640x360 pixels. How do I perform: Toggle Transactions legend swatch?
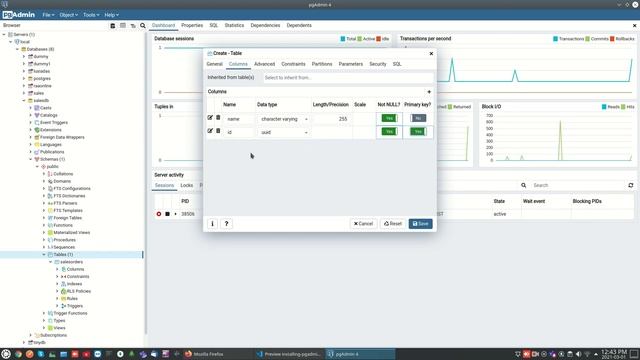point(555,39)
